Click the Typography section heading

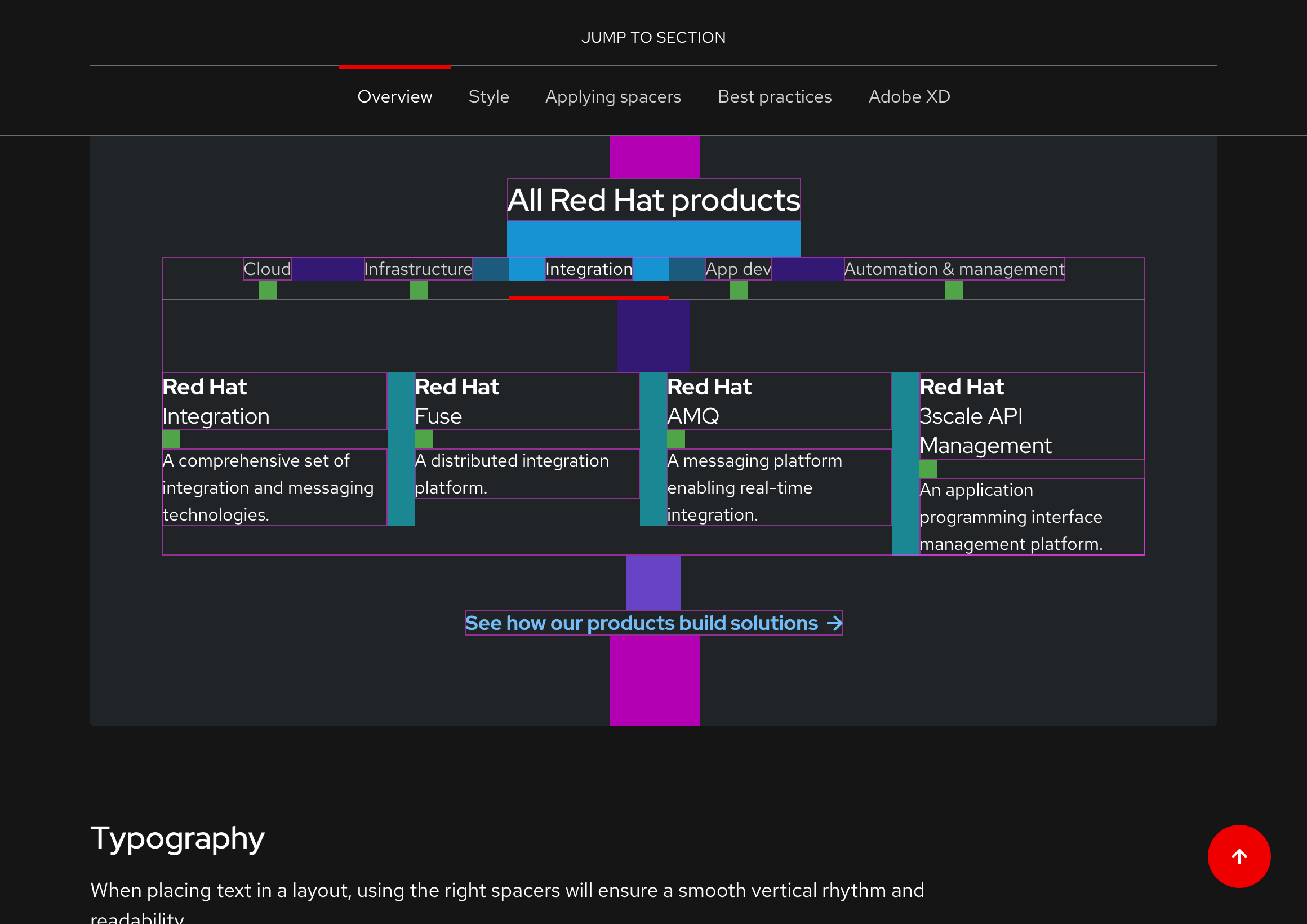pyautogui.click(x=177, y=838)
